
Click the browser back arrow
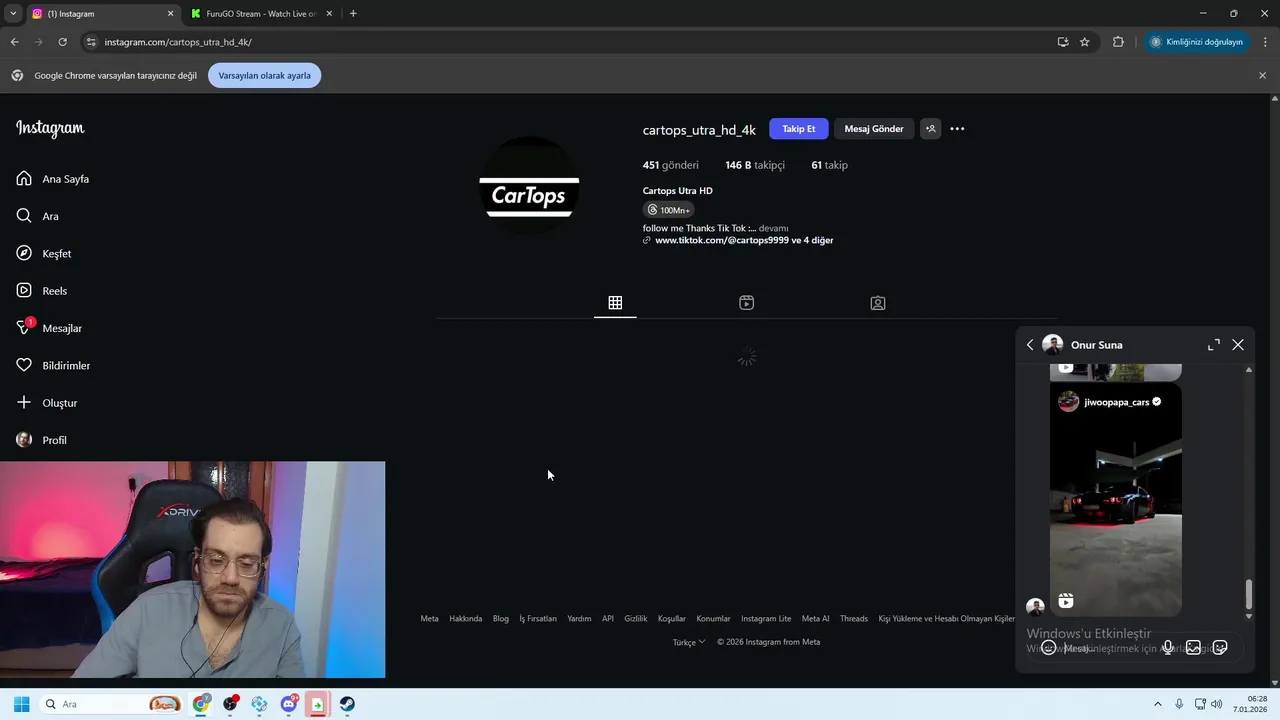(14, 42)
